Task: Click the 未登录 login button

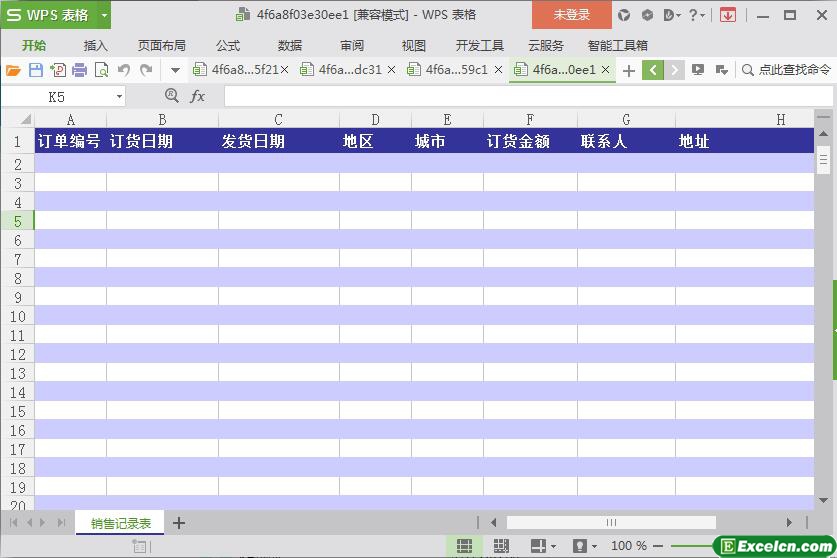Action: 571,15
